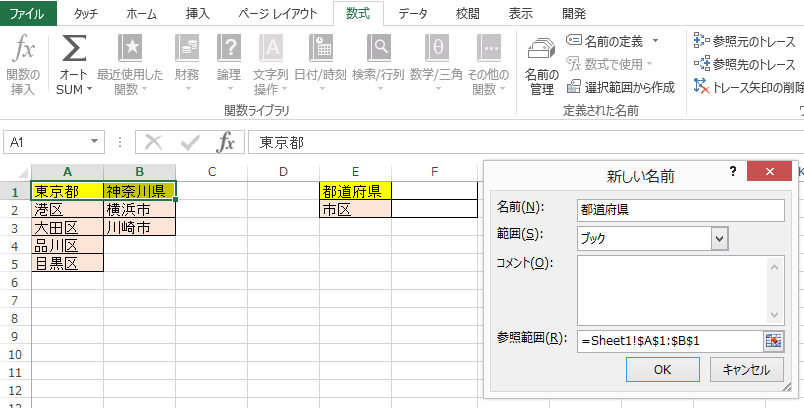The height and width of the screenshot is (408, 804).
Task: Switch to the 表示 tab
Action: coord(520,14)
